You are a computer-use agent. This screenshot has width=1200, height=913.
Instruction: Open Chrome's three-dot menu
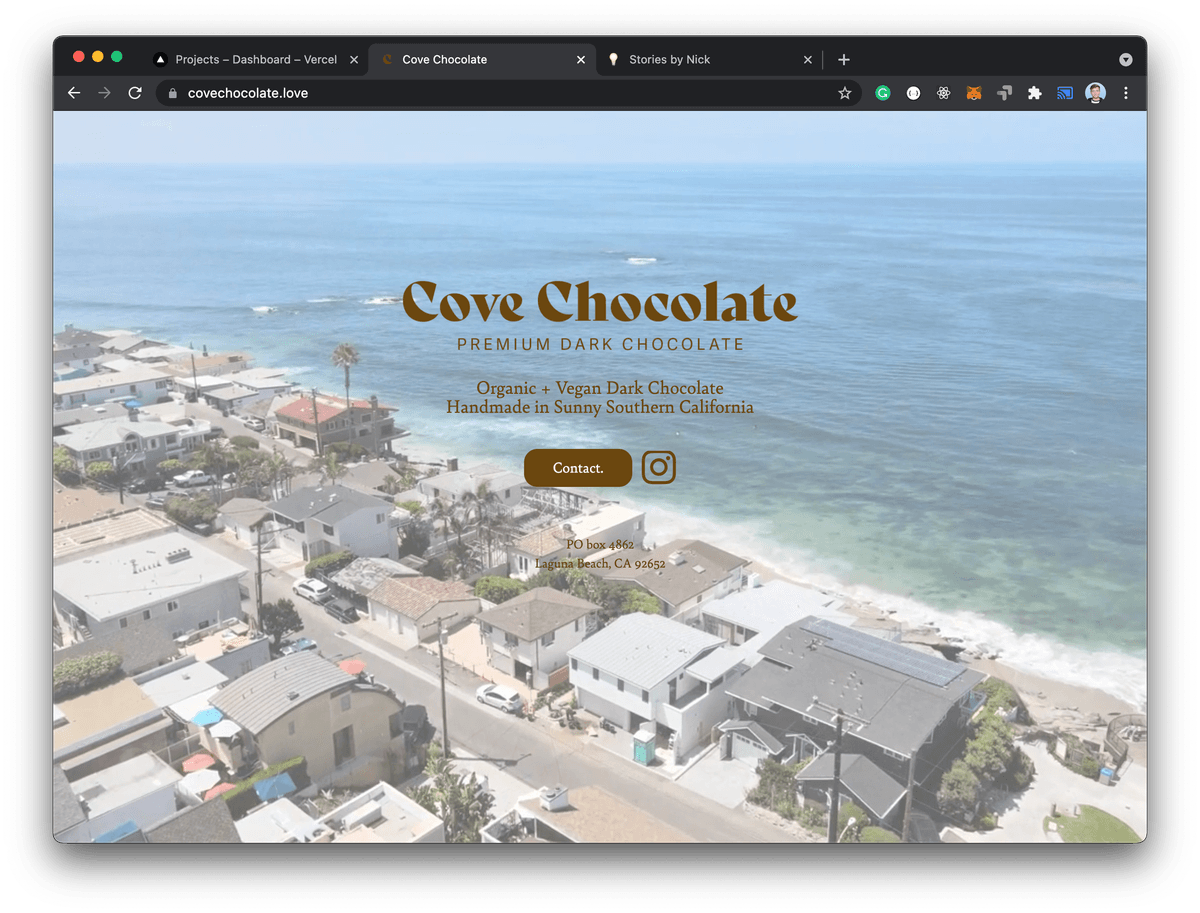coord(1126,92)
